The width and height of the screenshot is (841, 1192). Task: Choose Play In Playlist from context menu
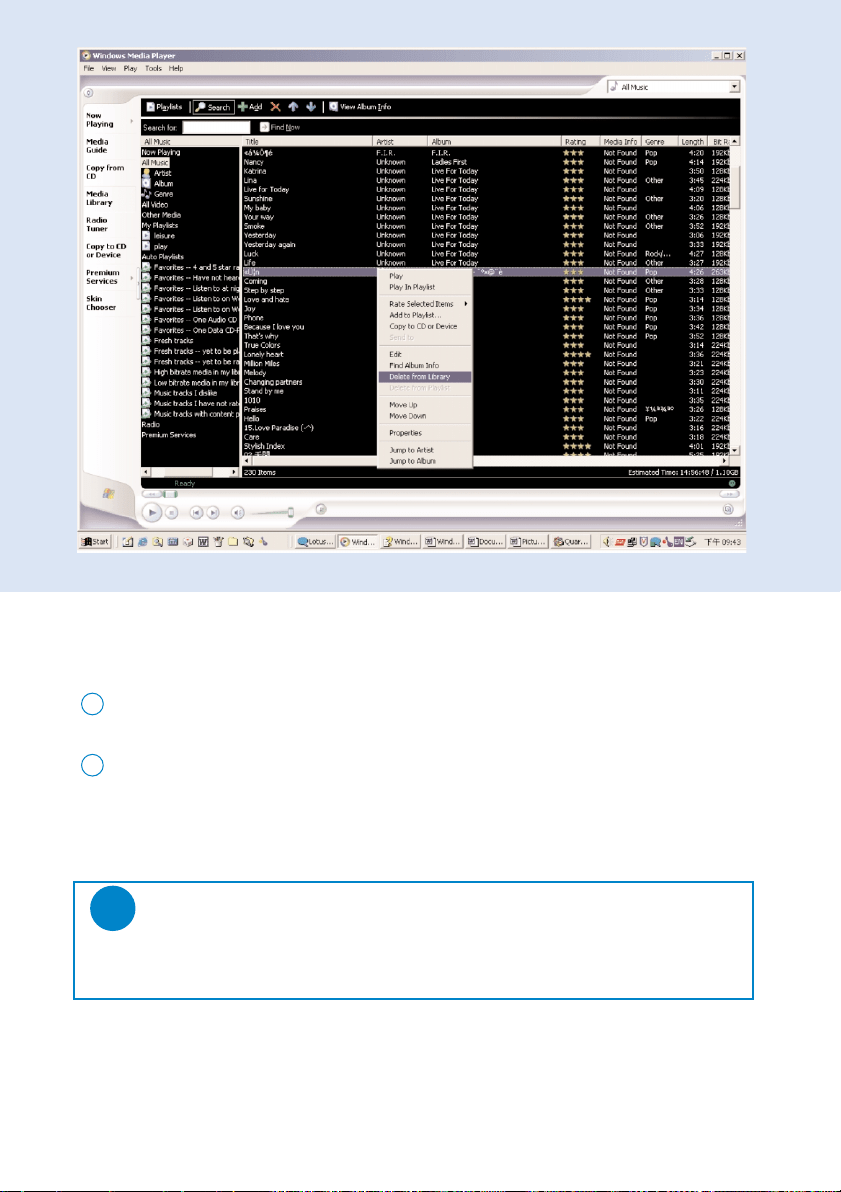[x=425, y=287]
